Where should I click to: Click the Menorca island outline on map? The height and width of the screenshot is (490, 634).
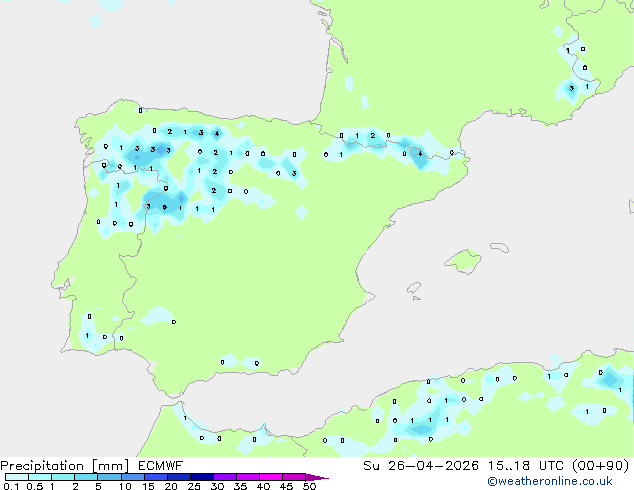(500, 247)
